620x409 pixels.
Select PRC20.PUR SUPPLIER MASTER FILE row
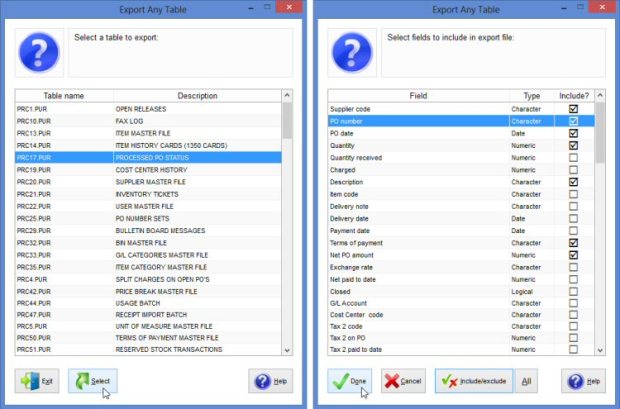pos(148,182)
